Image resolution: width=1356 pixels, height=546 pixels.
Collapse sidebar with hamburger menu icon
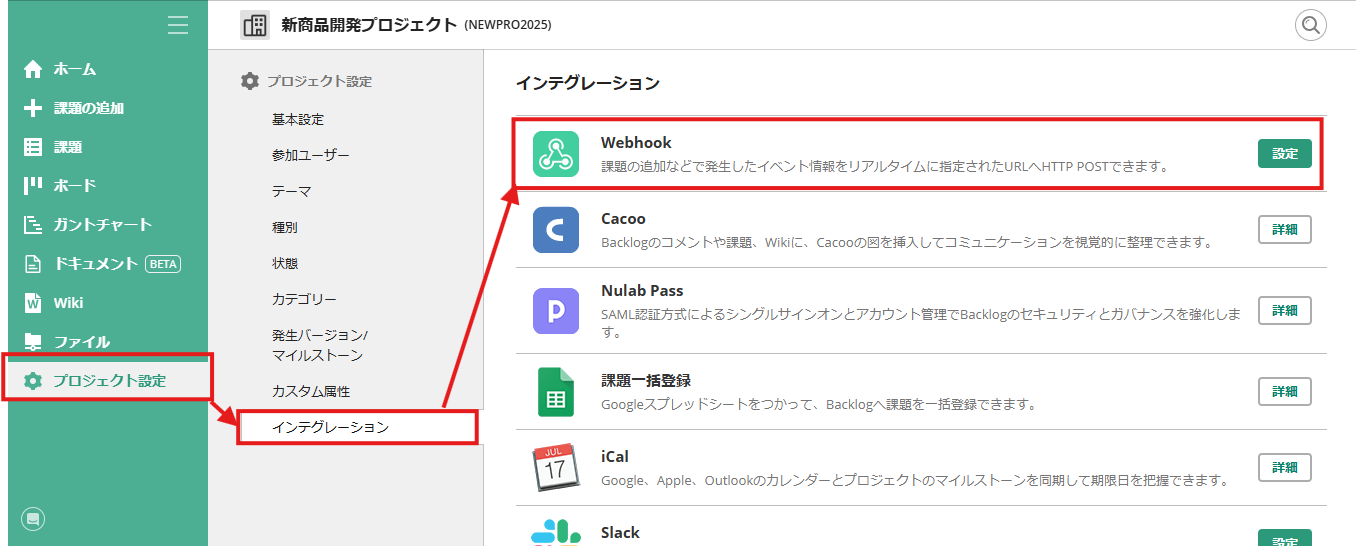point(178,25)
